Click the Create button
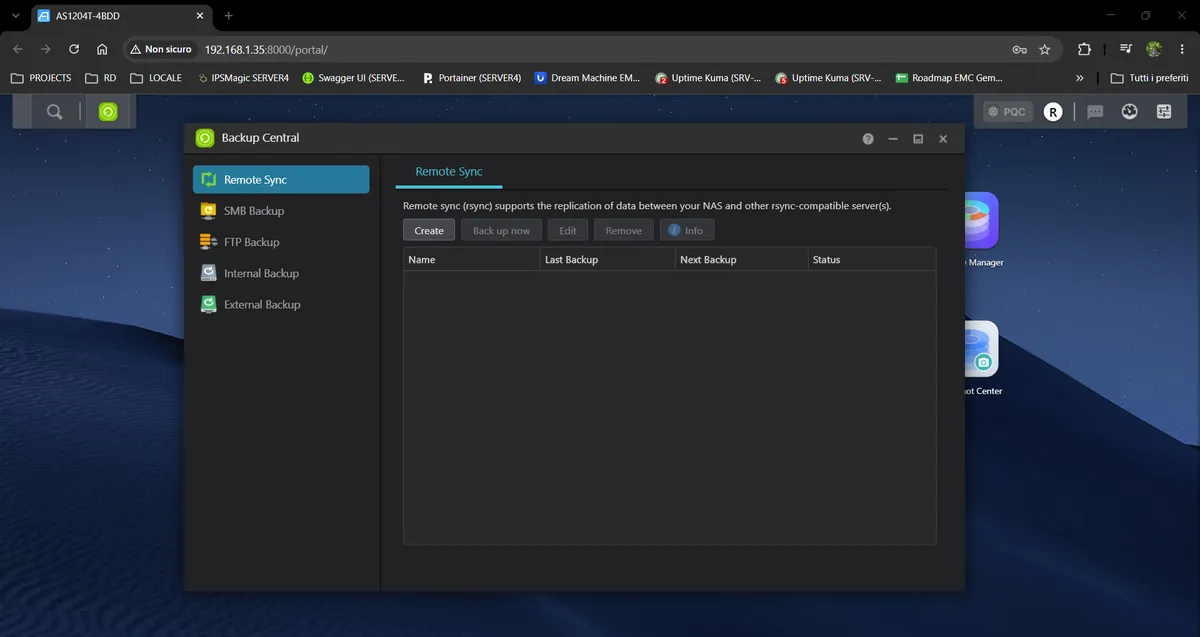1200x637 pixels. [x=429, y=231]
